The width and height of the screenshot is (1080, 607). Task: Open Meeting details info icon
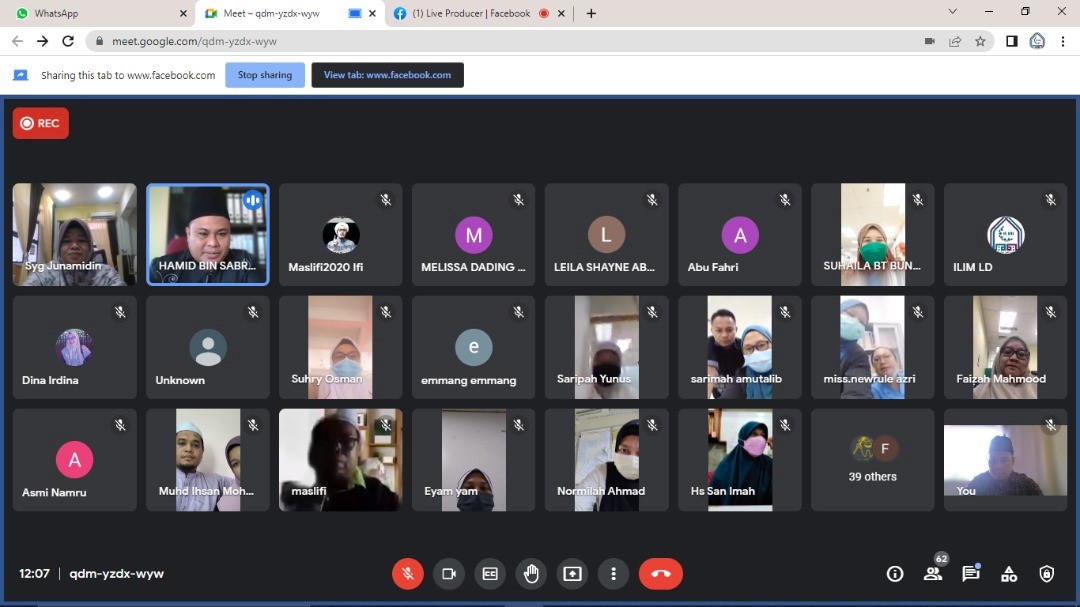(x=895, y=573)
